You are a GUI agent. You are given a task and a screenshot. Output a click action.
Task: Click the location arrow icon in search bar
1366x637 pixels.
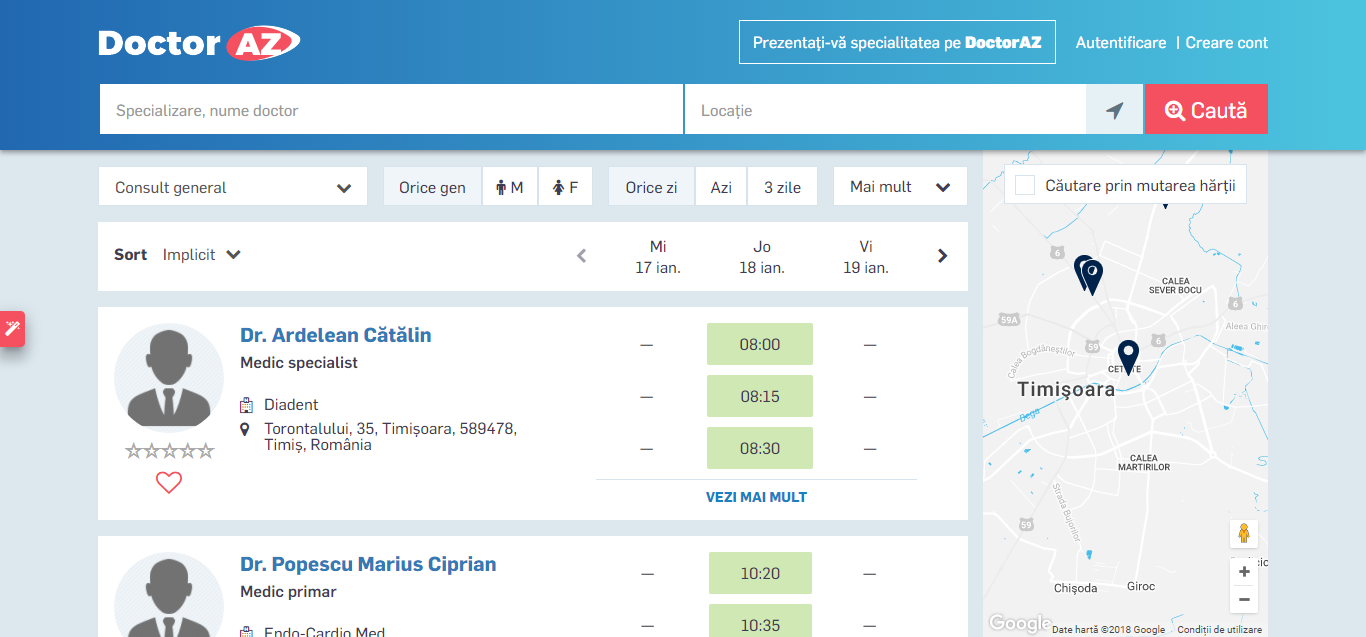1114,110
